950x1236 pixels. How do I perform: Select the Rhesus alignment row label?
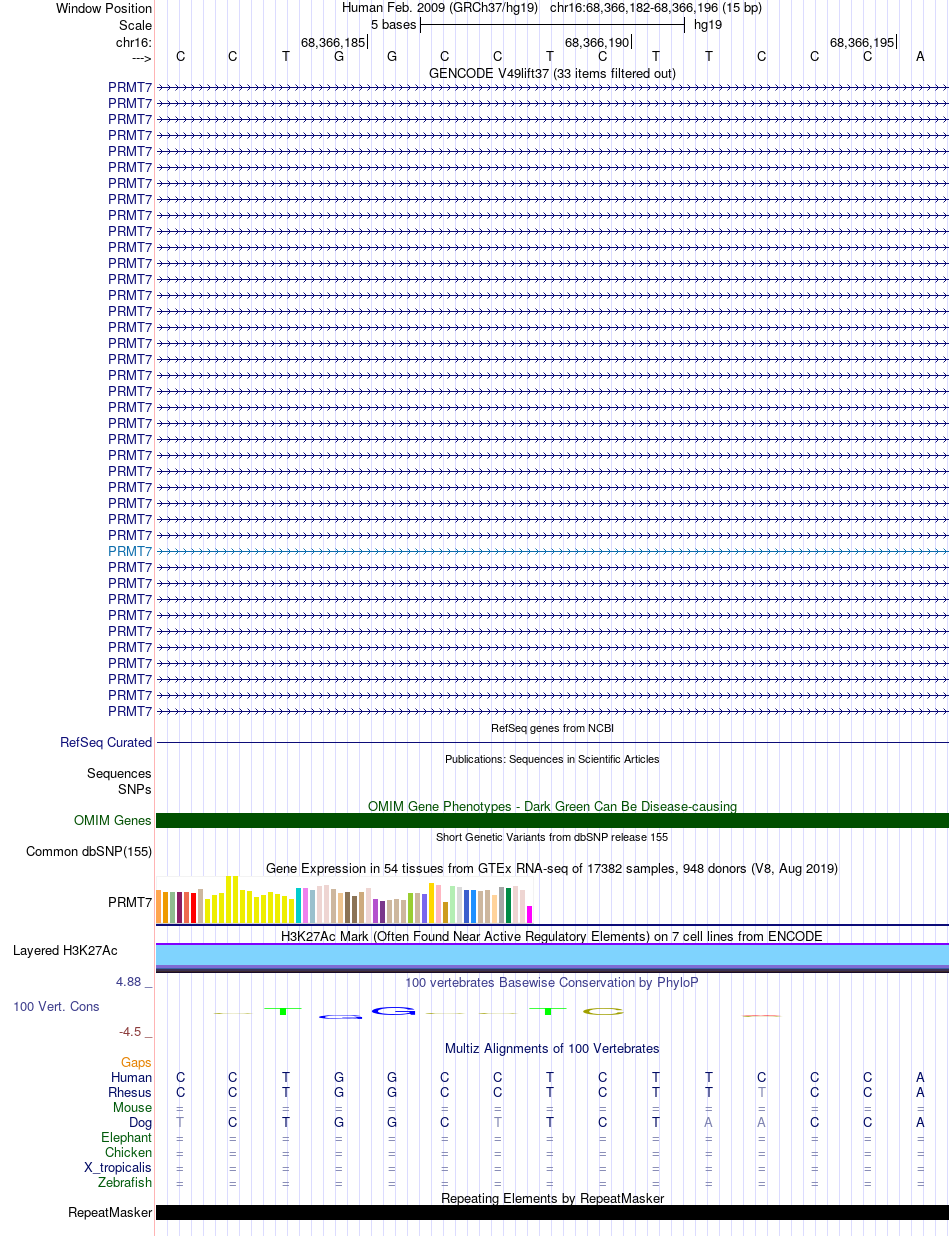(130, 1093)
